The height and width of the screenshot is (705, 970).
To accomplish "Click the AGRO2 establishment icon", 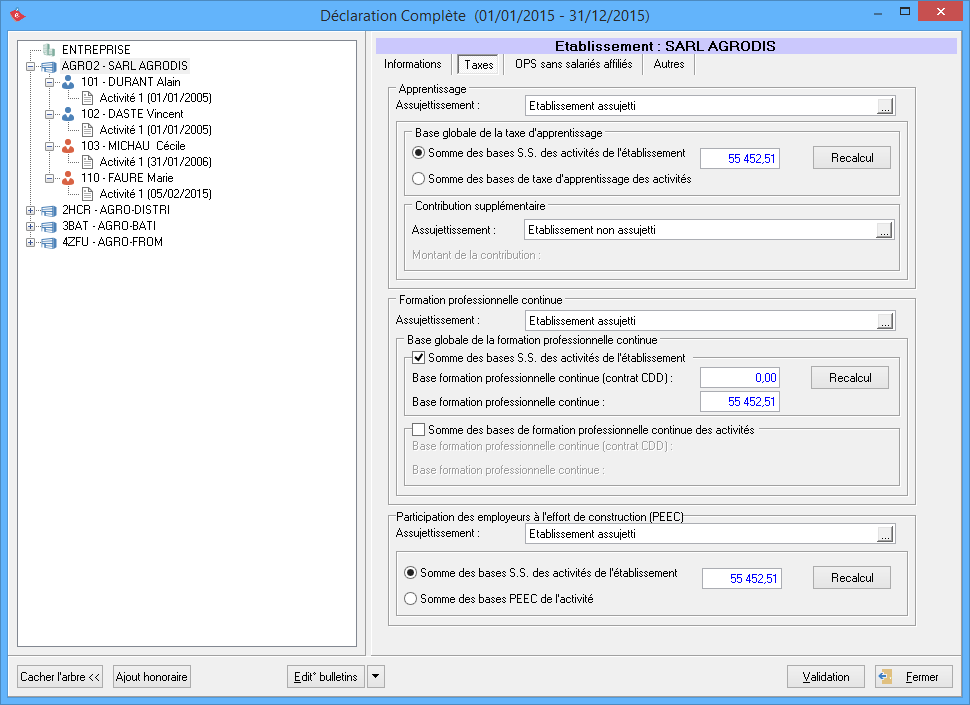I will (x=49, y=66).
